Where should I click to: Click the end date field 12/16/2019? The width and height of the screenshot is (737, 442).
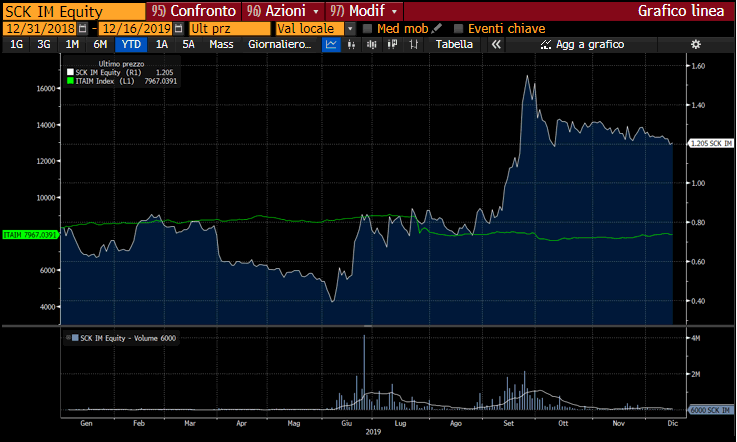pyautogui.click(x=136, y=29)
